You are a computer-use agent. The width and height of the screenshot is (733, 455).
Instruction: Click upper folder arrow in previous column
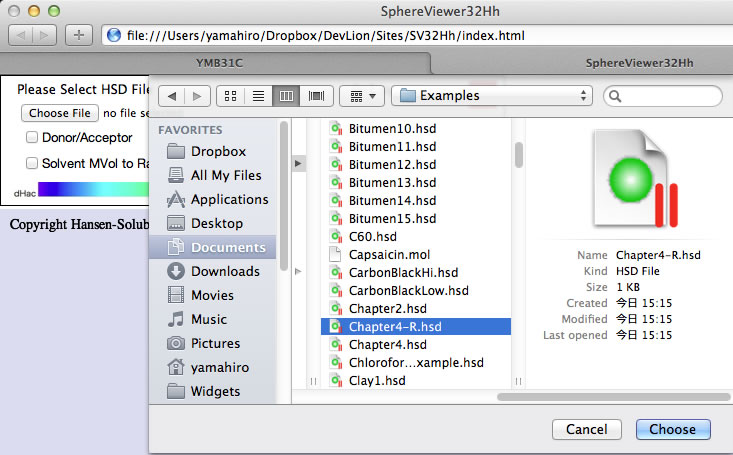pyautogui.click(x=298, y=164)
